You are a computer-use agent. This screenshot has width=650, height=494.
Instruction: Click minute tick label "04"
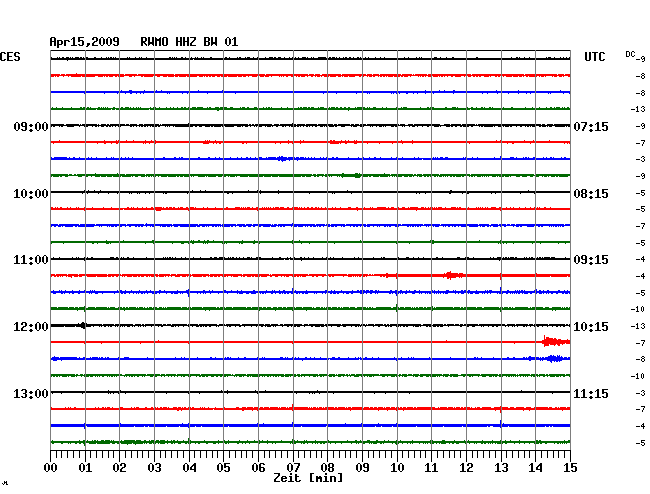[x=189, y=467]
